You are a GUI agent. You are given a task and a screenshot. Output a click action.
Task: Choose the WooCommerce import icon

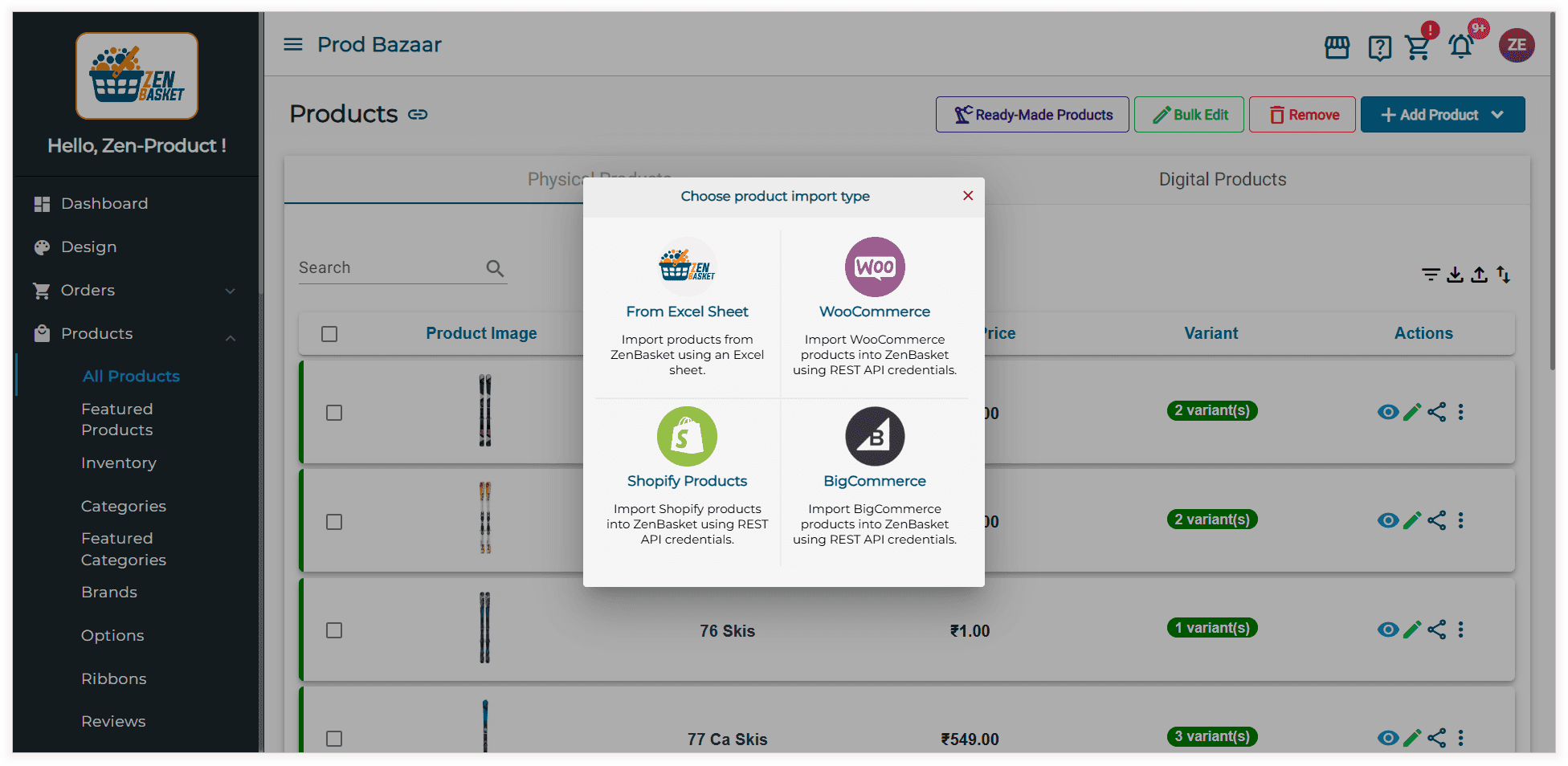[x=875, y=267]
